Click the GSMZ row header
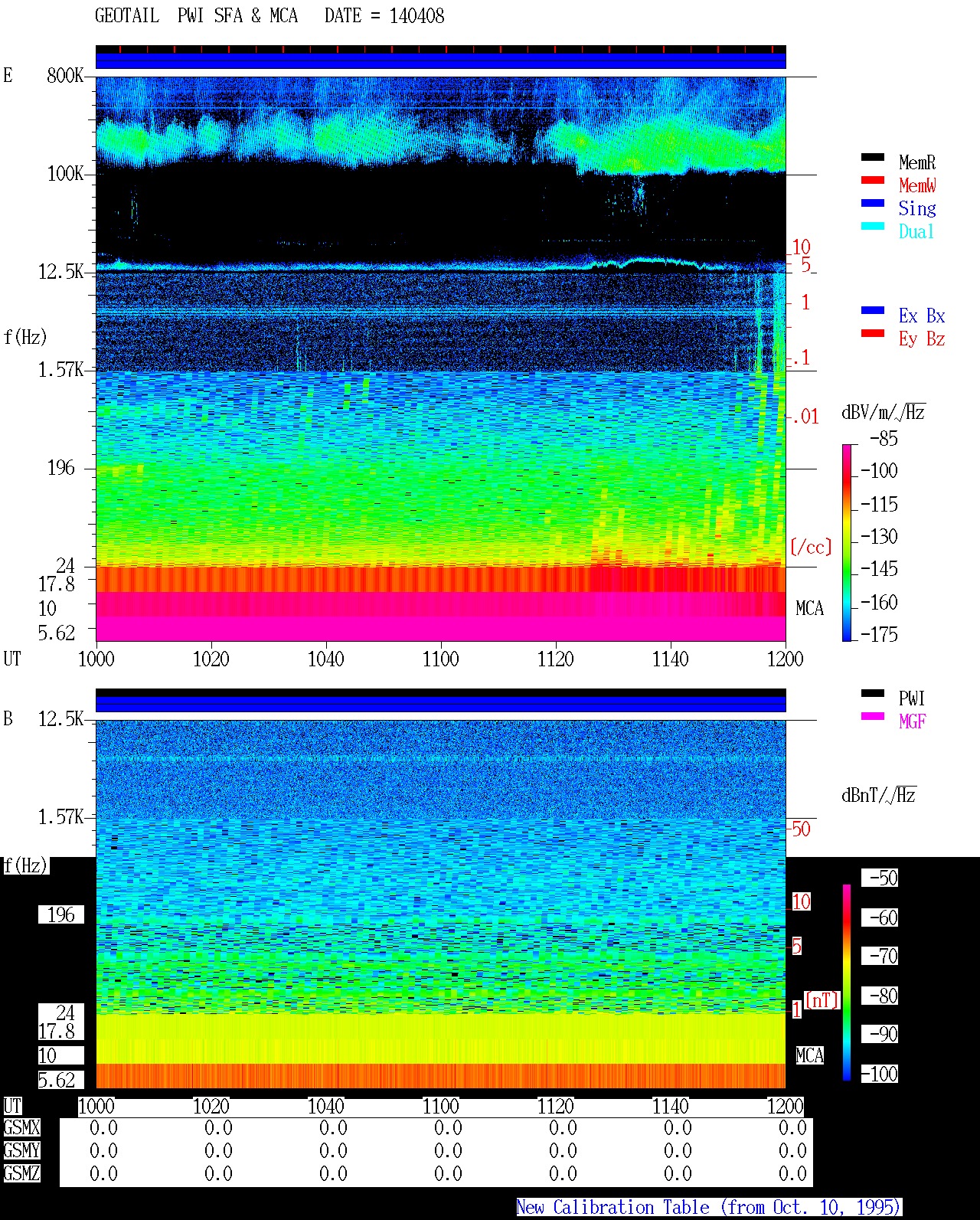 21,1174
